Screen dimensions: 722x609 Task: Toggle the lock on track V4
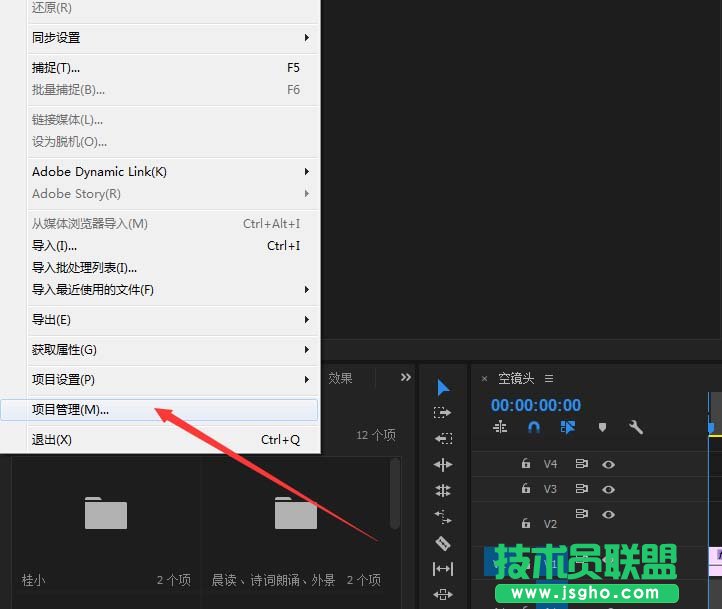(526, 463)
